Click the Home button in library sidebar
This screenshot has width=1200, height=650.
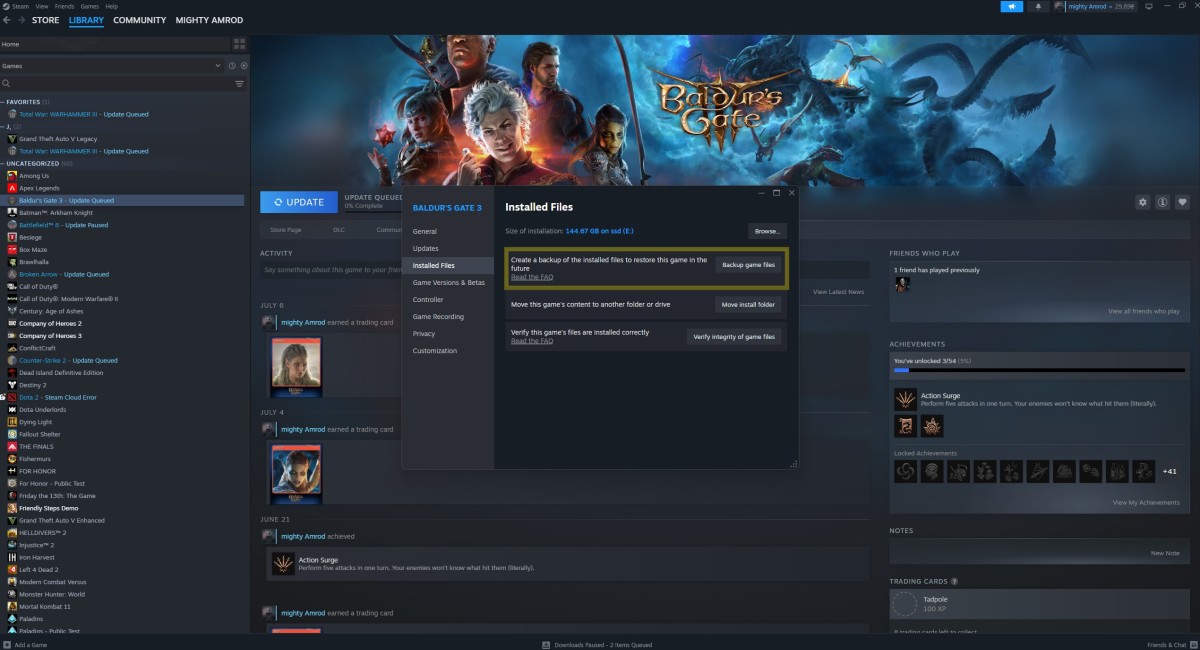point(115,44)
